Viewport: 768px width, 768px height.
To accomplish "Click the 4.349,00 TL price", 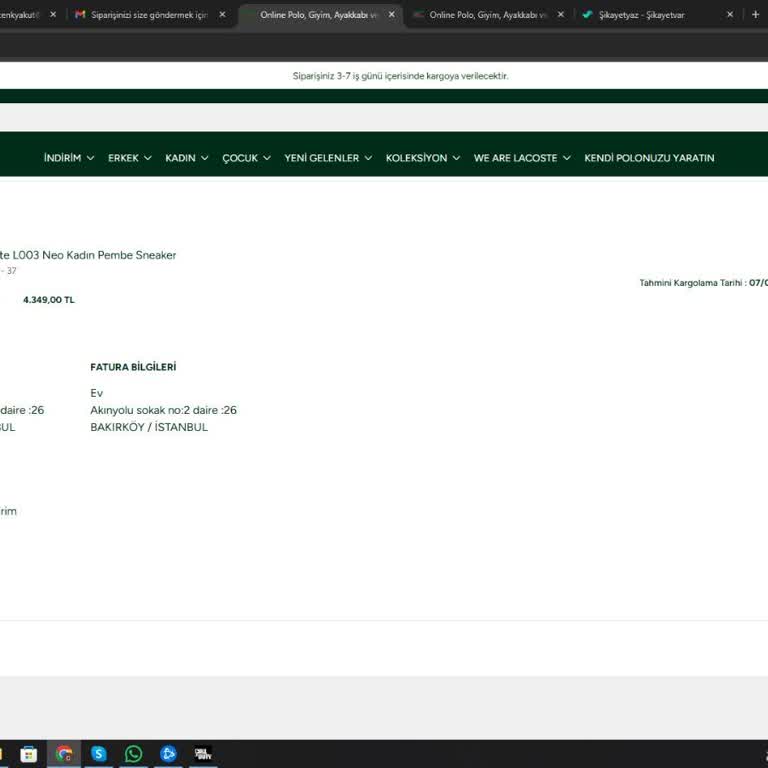I will (x=49, y=300).
